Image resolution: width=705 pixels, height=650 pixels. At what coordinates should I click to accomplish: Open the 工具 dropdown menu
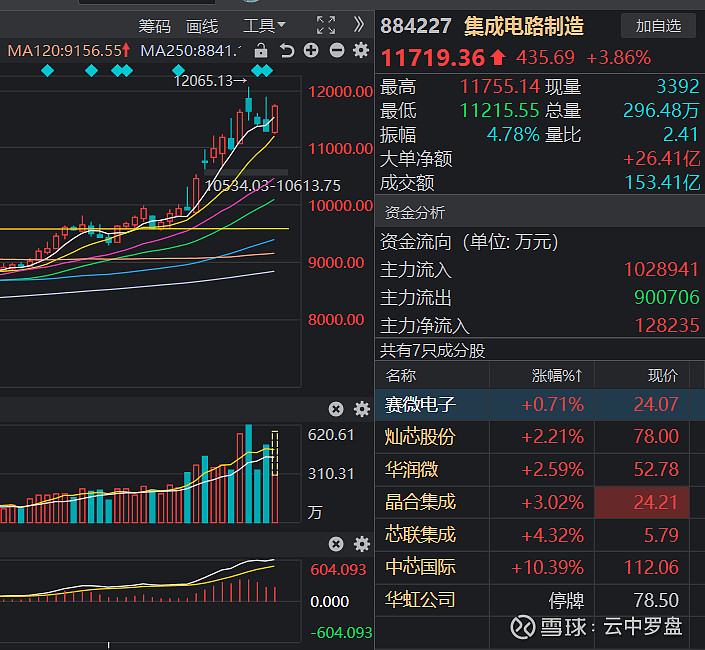(x=264, y=25)
